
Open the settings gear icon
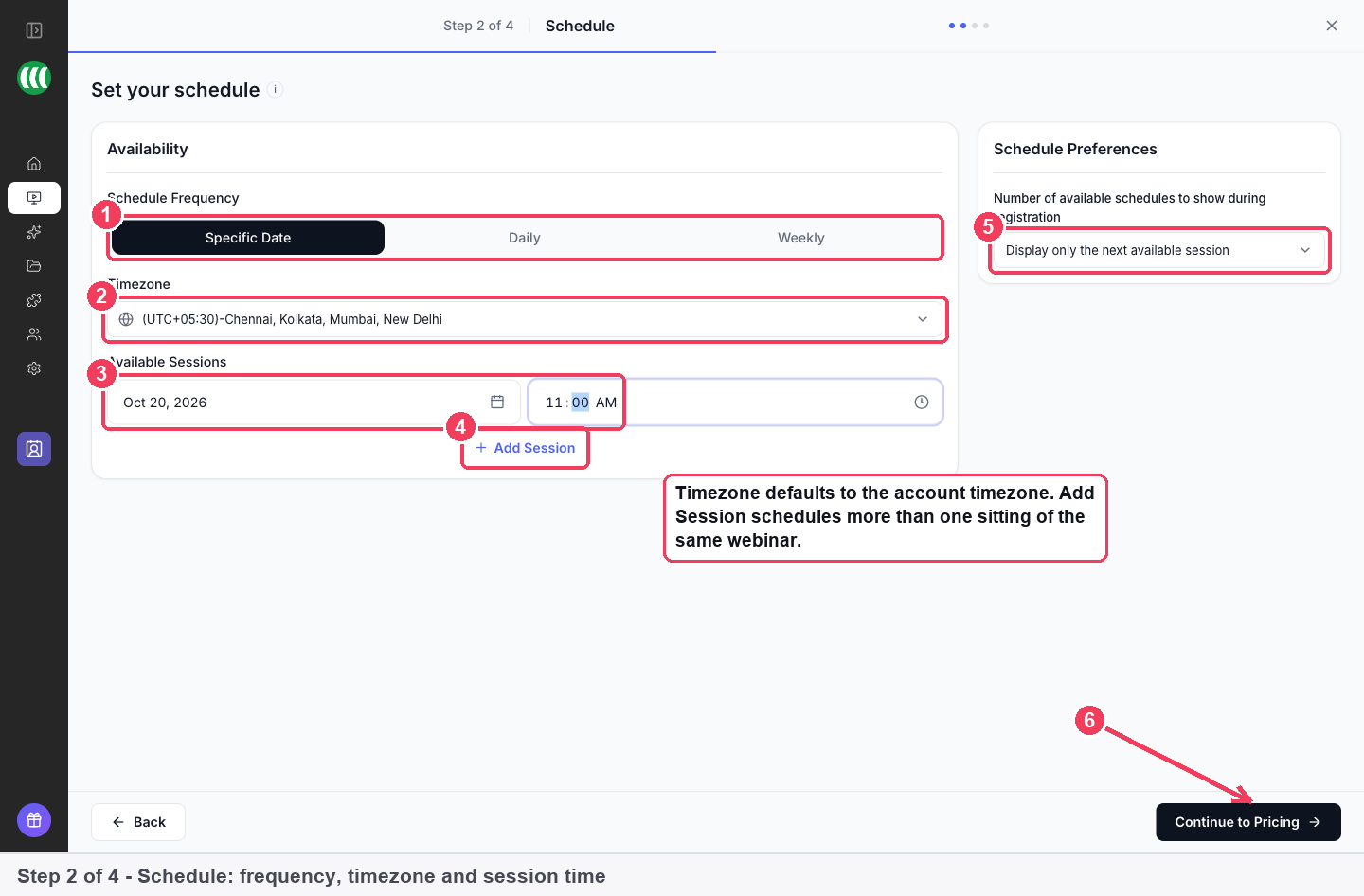[34, 368]
